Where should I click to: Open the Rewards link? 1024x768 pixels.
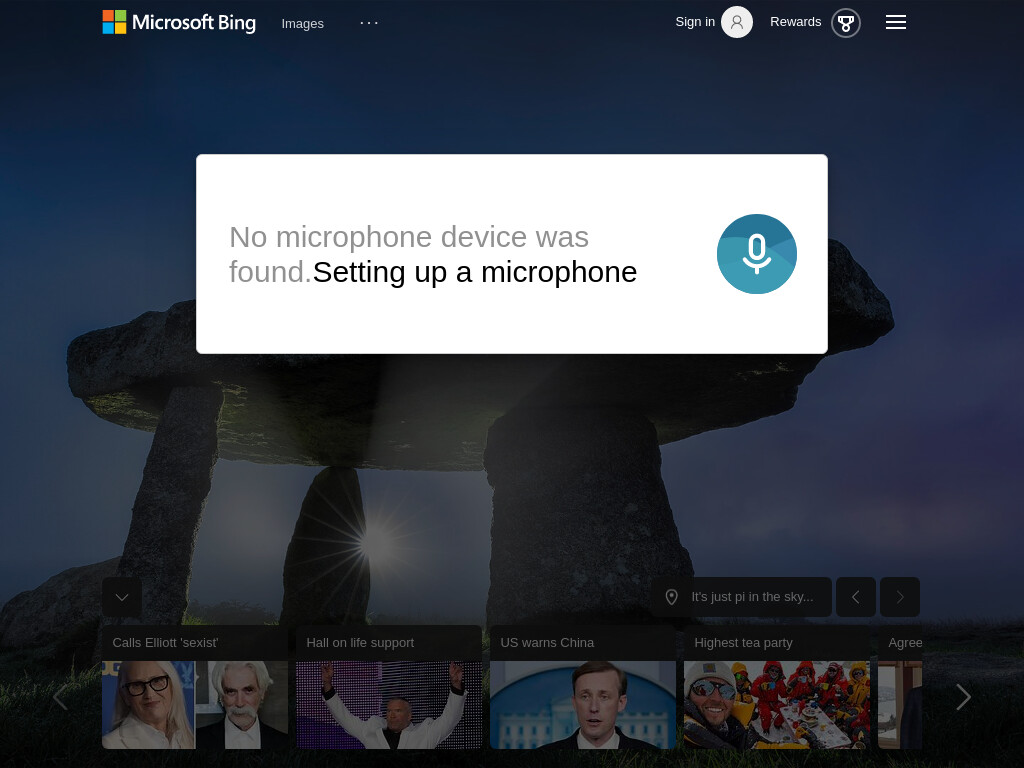pos(795,22)
